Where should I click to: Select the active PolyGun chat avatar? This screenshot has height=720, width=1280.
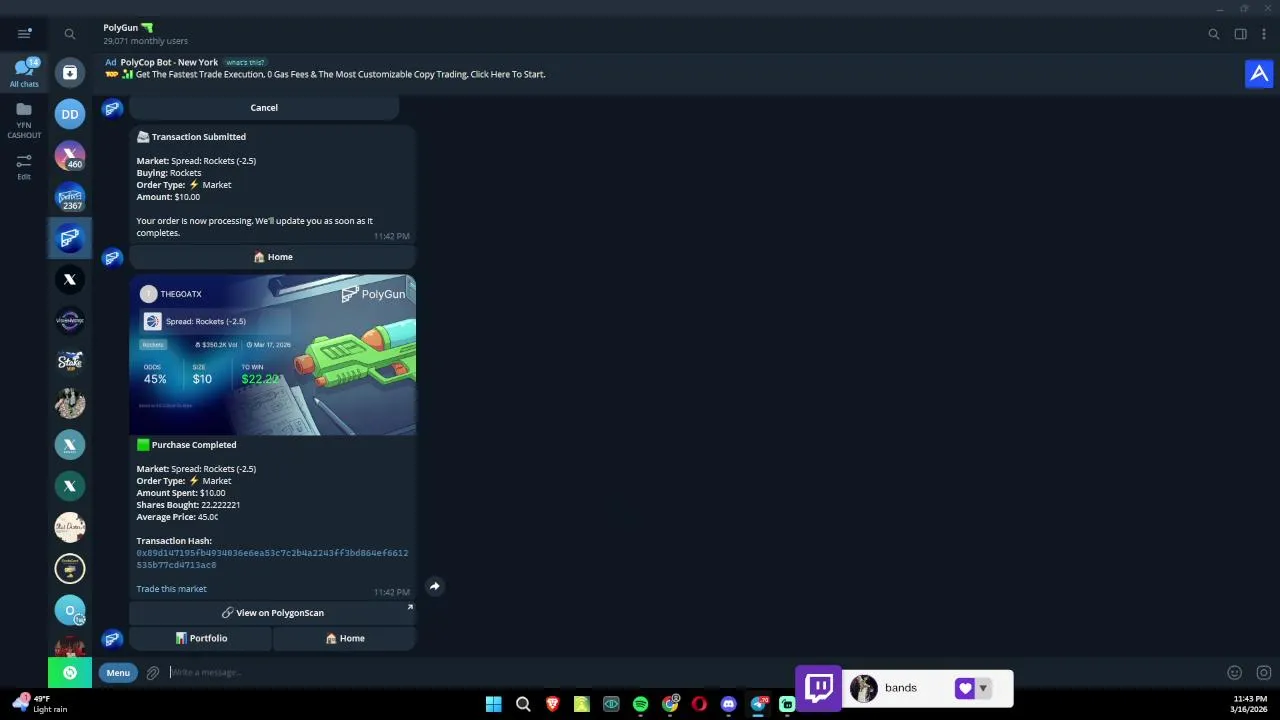pos(70,238)
